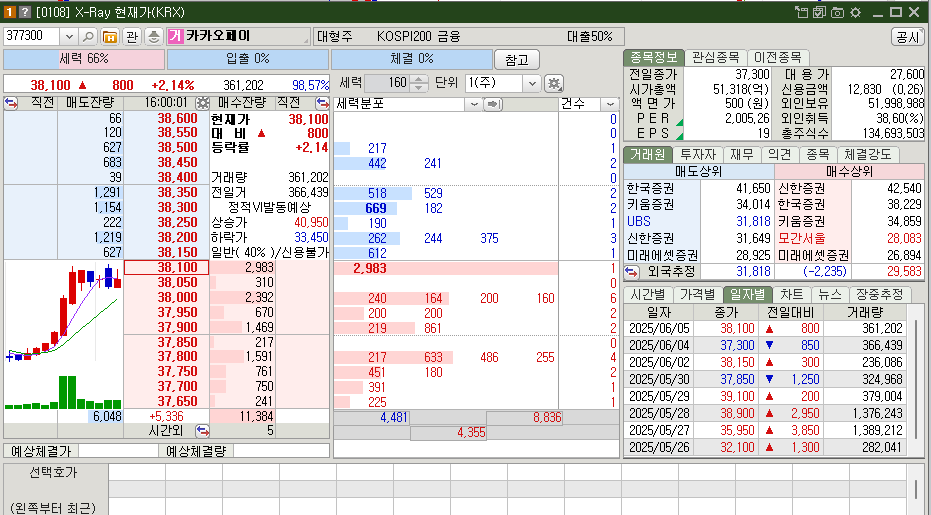Click the stock code input field 377300
The width and height of the screenshot is (931, 515).
click(x=31, y=36)
